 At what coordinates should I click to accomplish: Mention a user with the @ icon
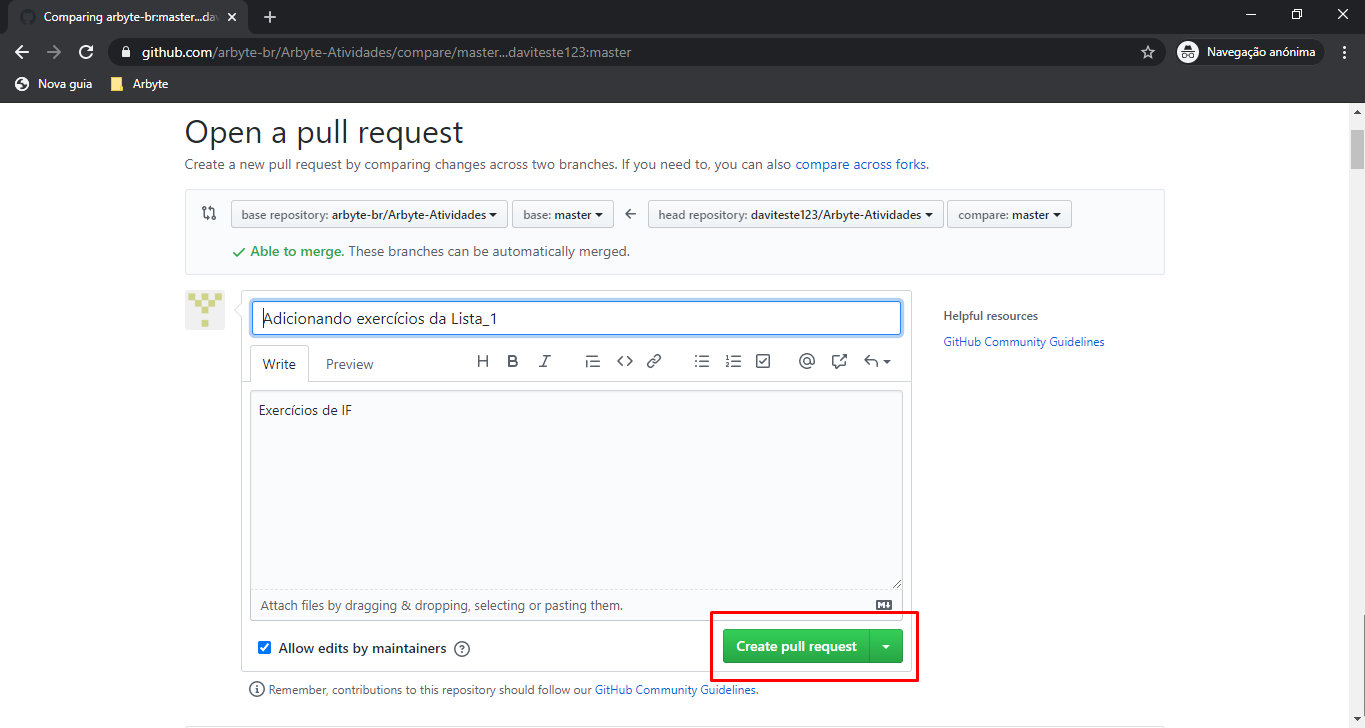tap(807, 362)
